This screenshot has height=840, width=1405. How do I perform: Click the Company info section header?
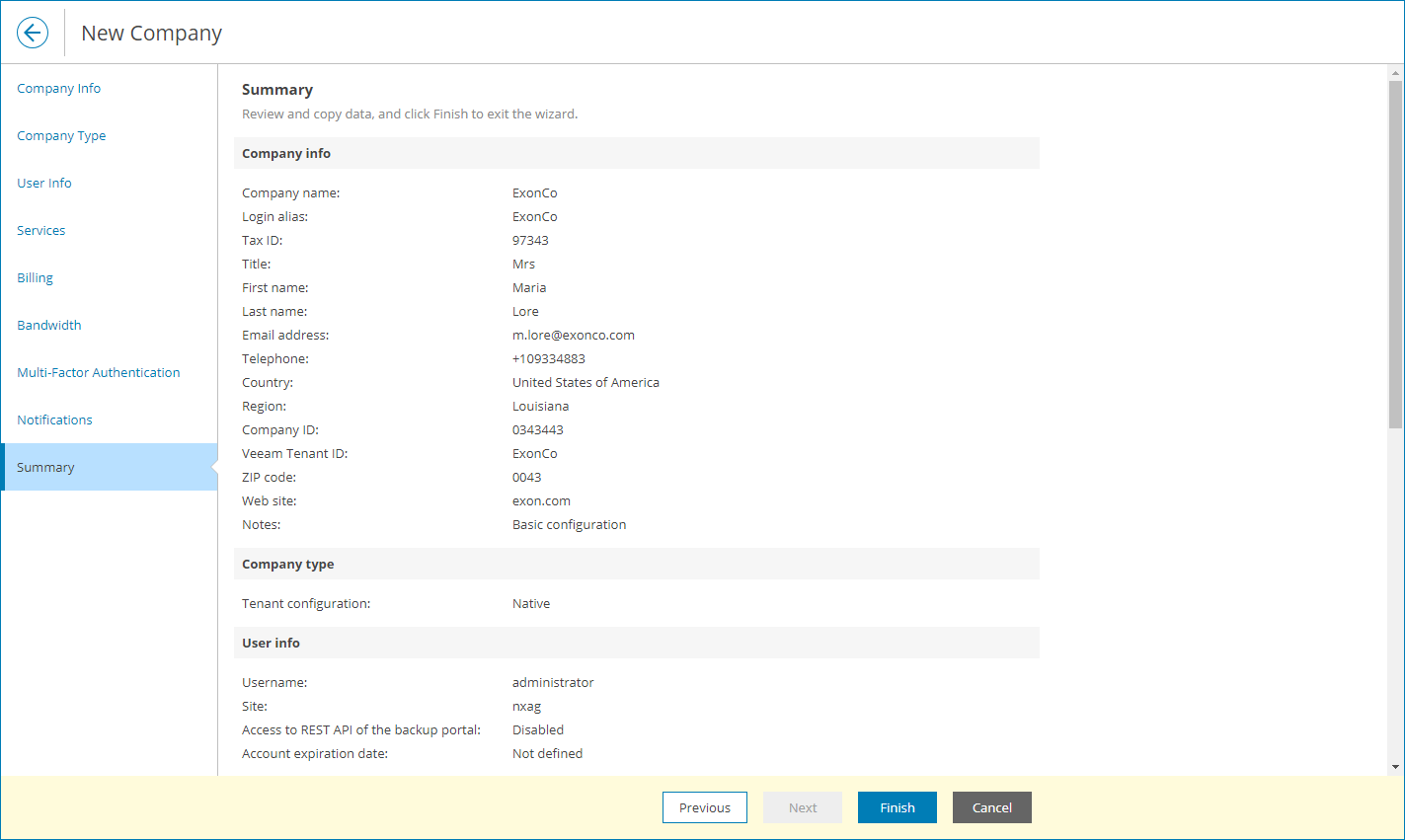tap(286, 153)
